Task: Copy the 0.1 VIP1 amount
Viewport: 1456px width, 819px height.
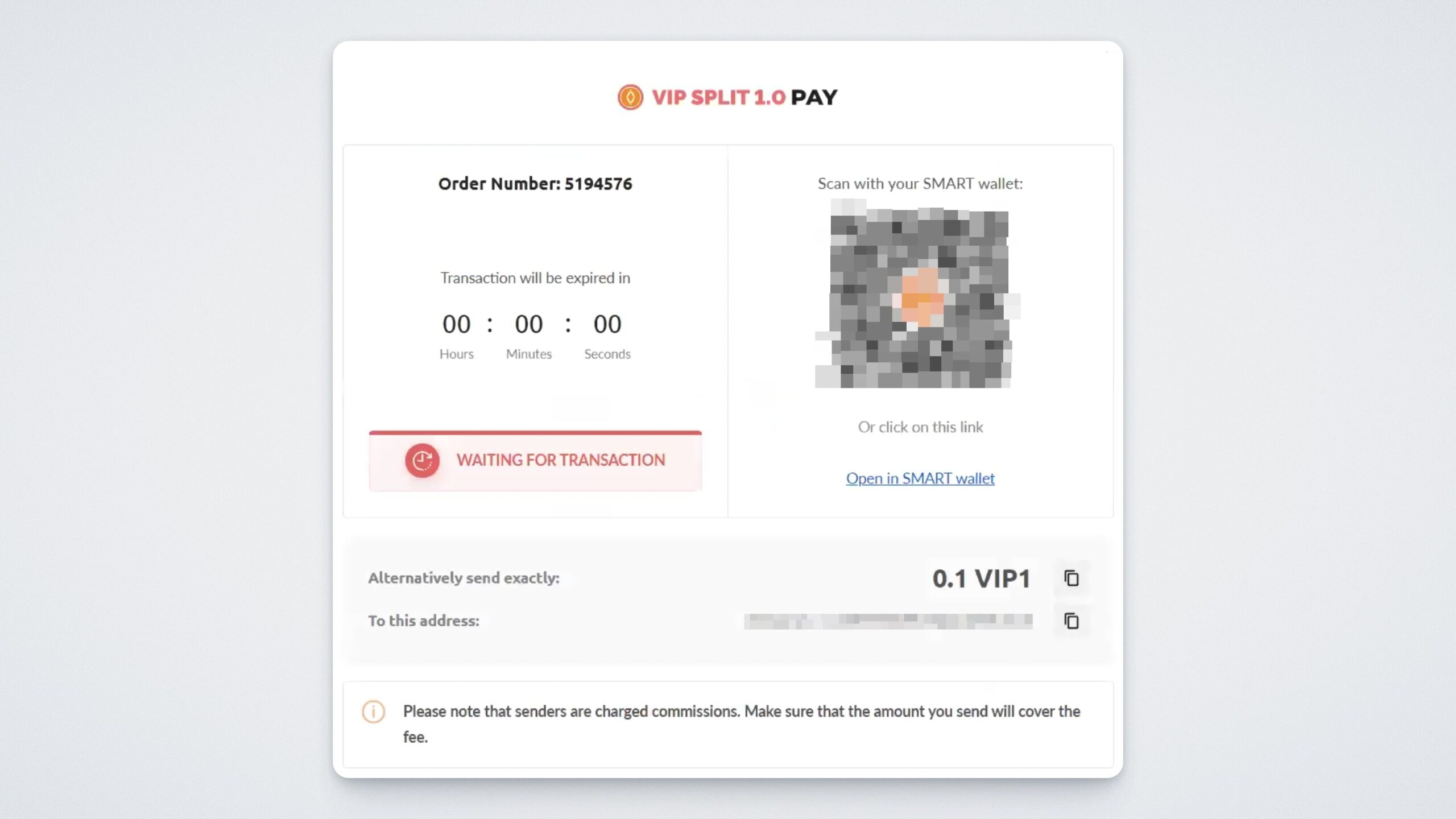Action: click(x=1072, y=578)
